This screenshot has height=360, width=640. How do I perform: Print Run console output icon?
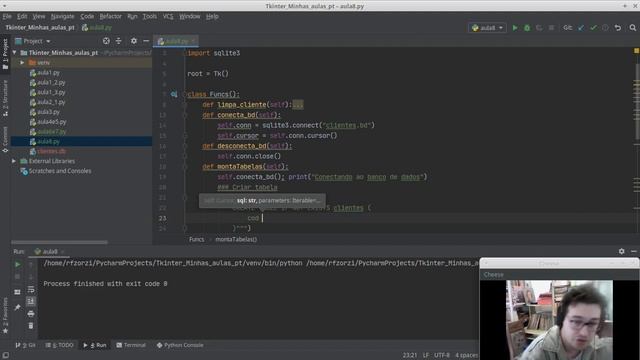click(31, 313)
